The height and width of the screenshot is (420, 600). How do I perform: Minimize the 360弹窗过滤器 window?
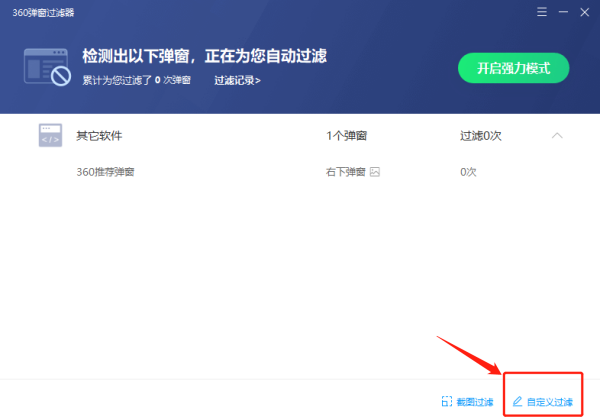(x=563, y=12)
